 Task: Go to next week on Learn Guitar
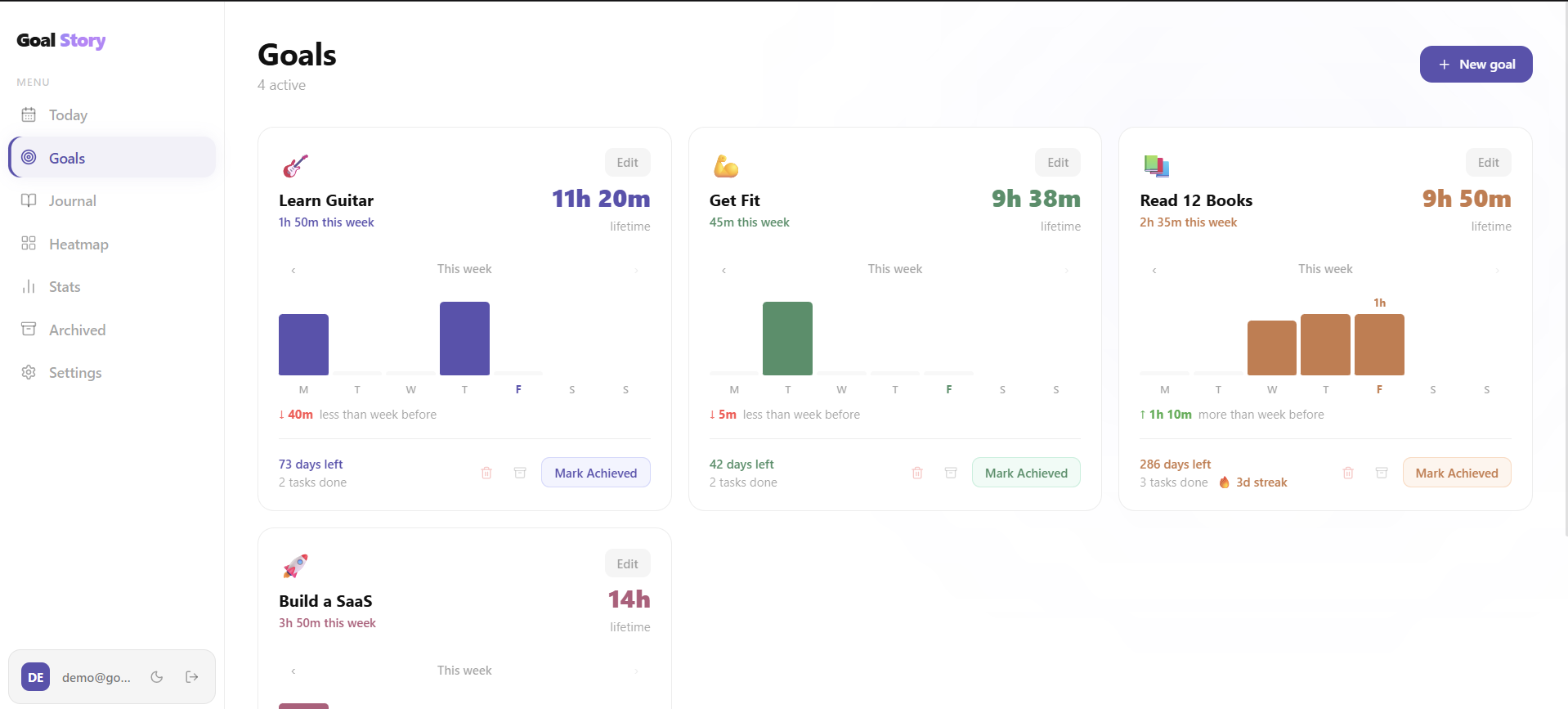pos(636,270)
